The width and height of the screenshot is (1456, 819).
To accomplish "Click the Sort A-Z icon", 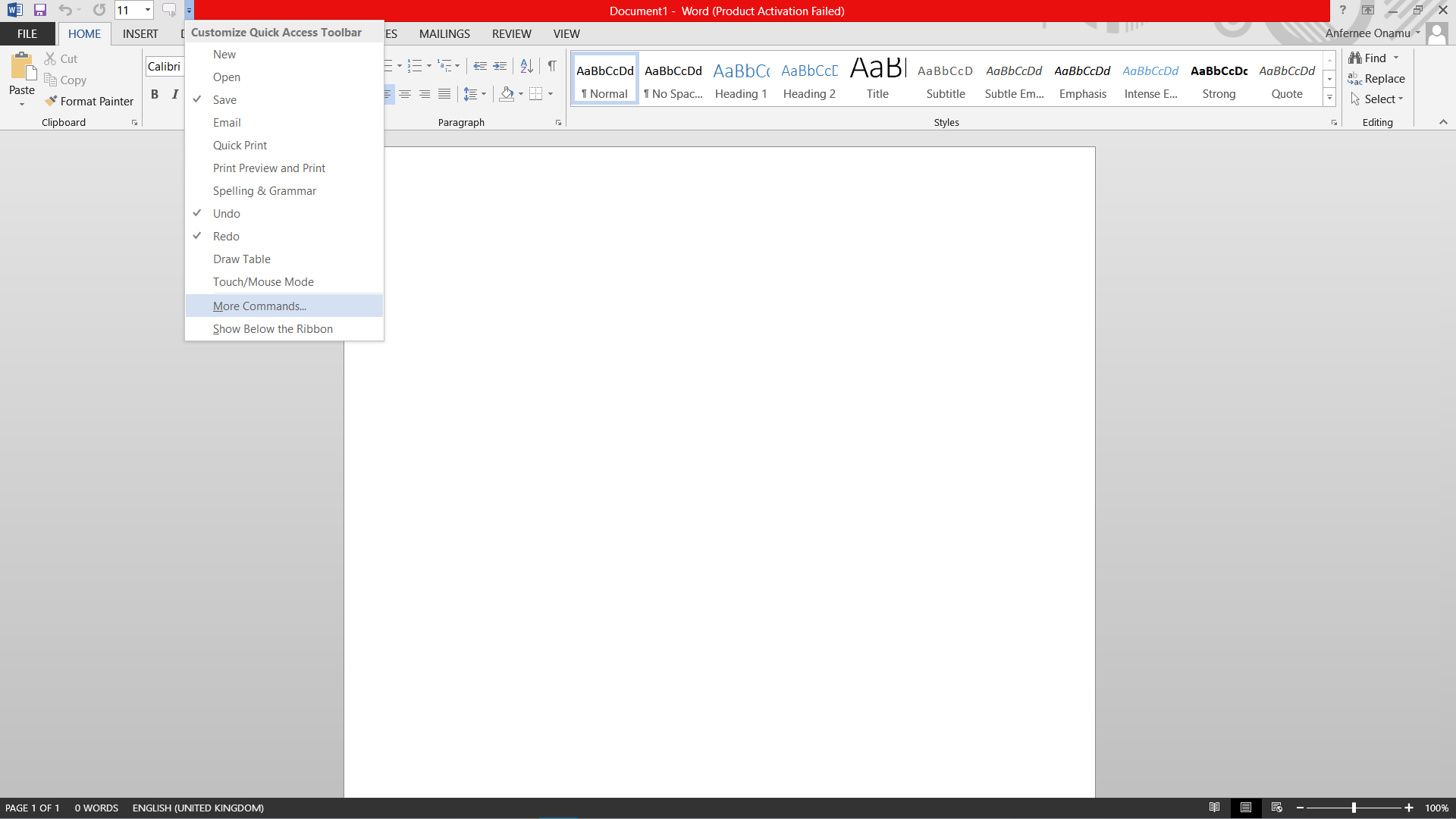I will point(526,66).
